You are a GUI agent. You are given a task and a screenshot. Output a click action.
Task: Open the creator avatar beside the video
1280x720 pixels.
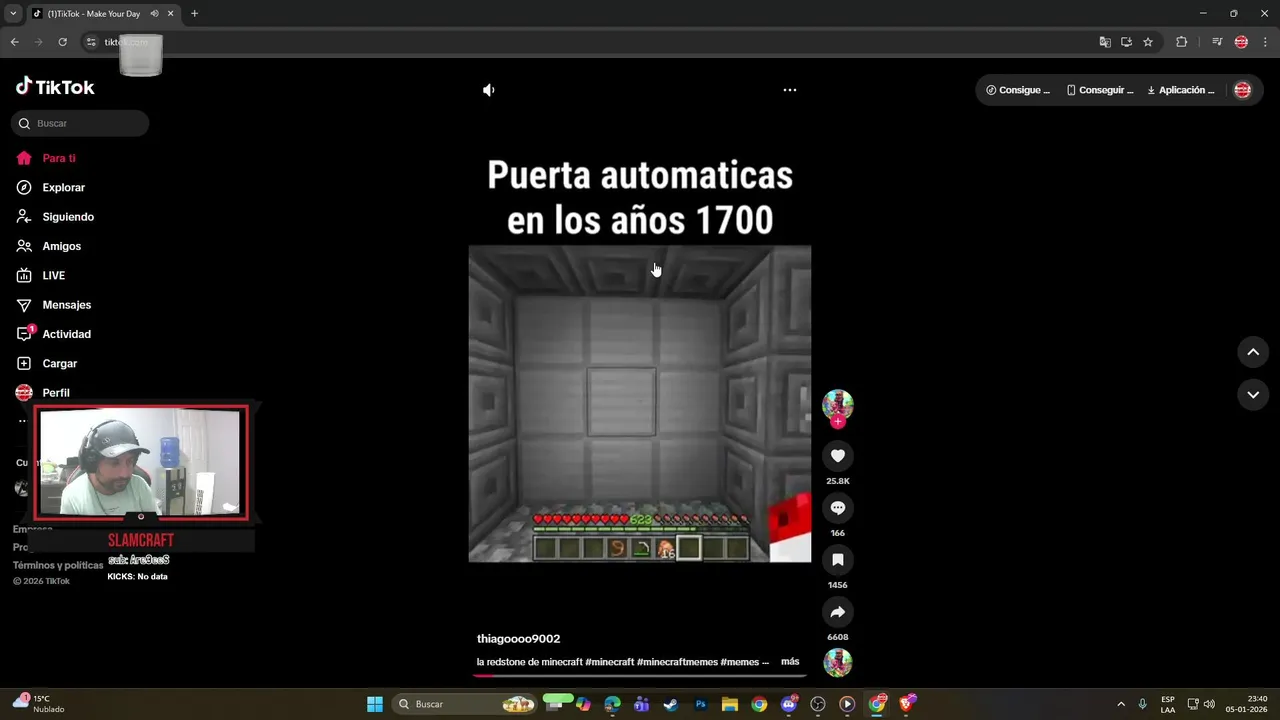(x=838, y=404)
